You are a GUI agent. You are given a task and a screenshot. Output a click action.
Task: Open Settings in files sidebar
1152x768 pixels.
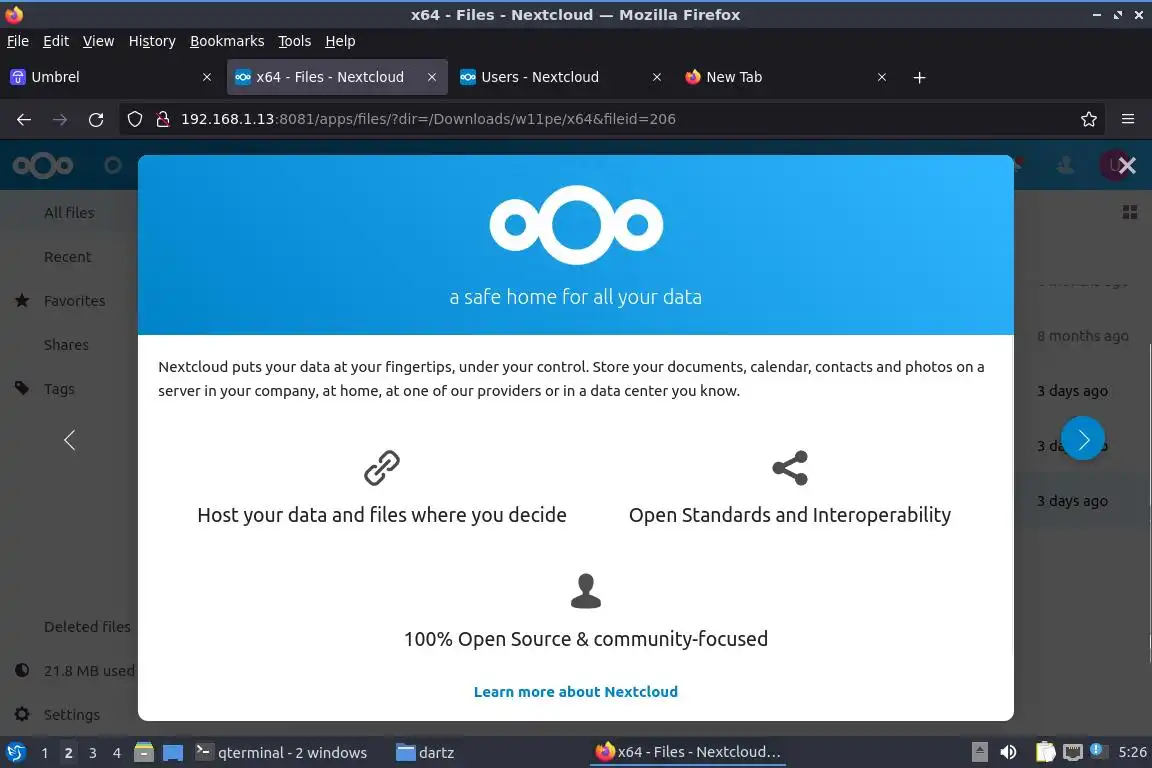click(71, 714)
